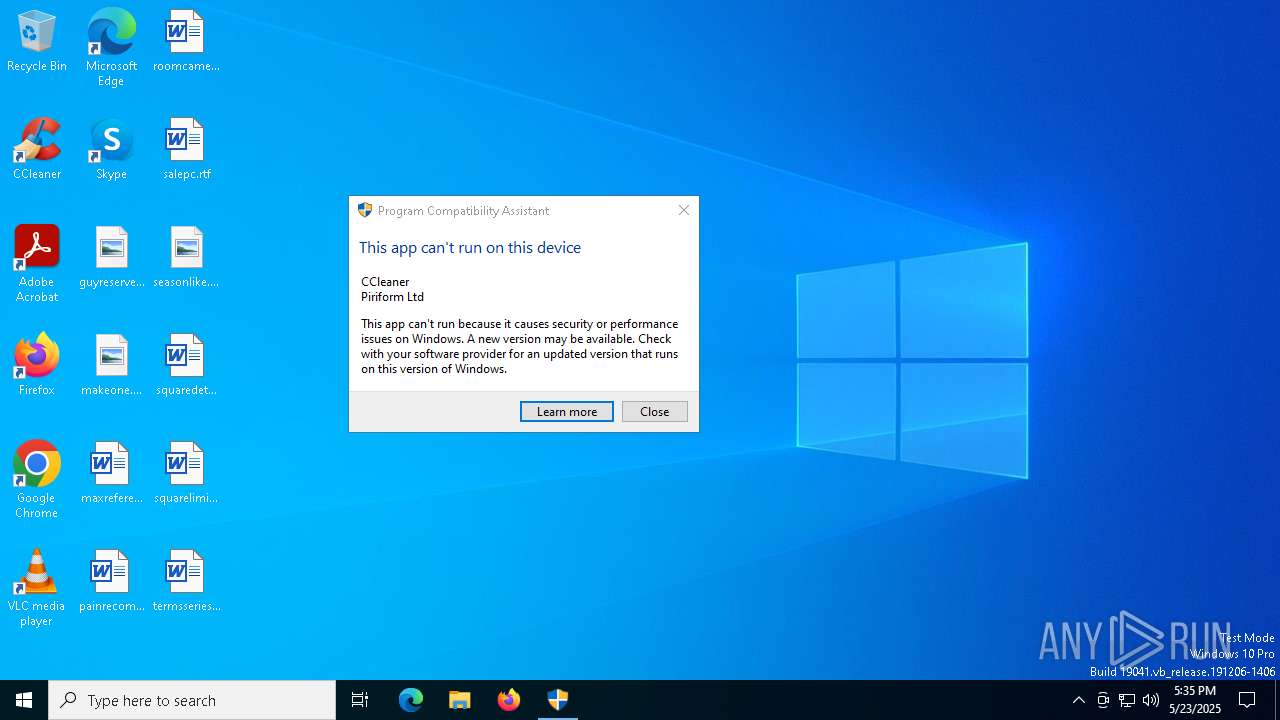Open the Action Center notifications icon
Viewport: 1280px width, 720px height.
tap(1247, 700)
